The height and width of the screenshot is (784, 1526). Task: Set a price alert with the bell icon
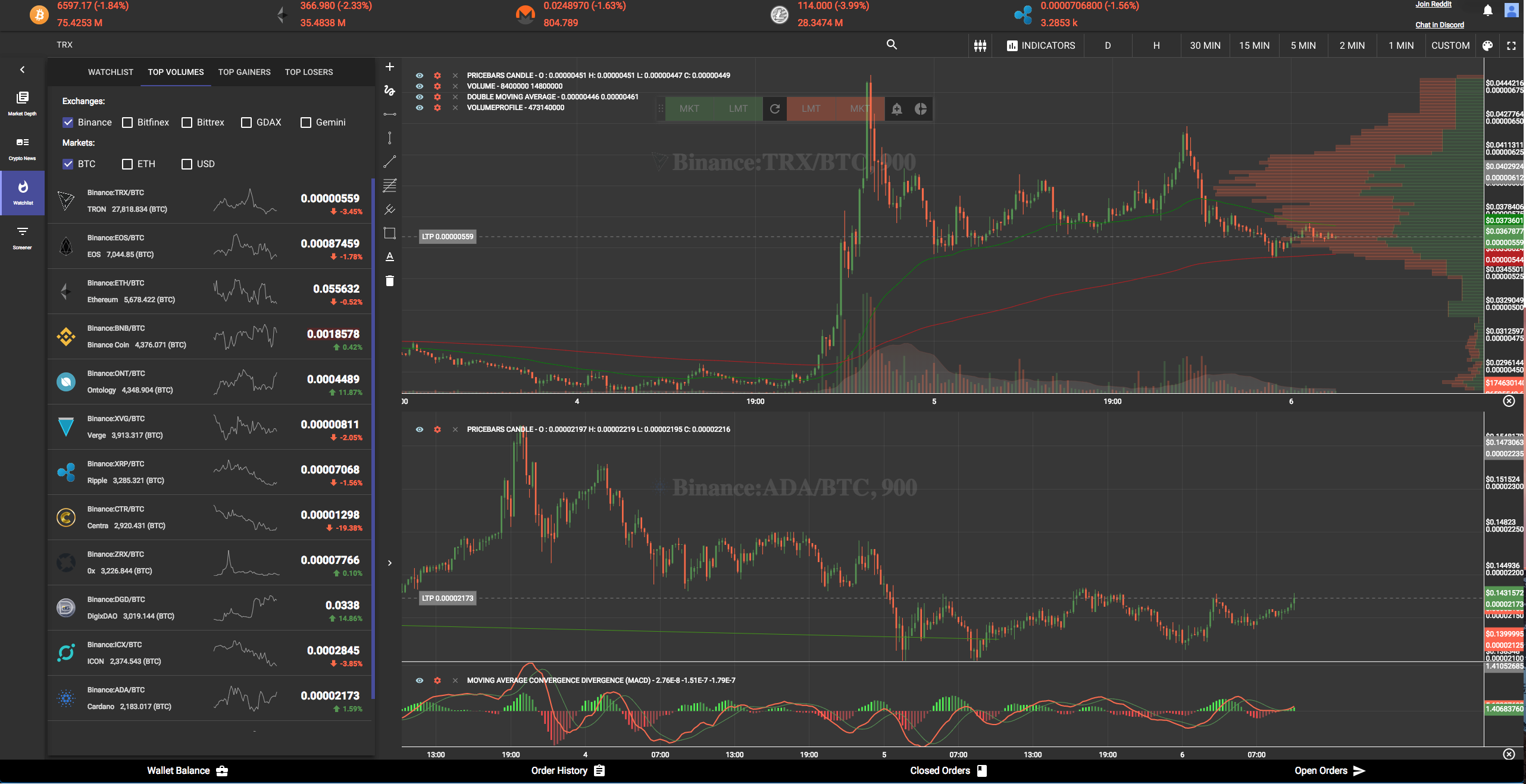tap(896, 109)
